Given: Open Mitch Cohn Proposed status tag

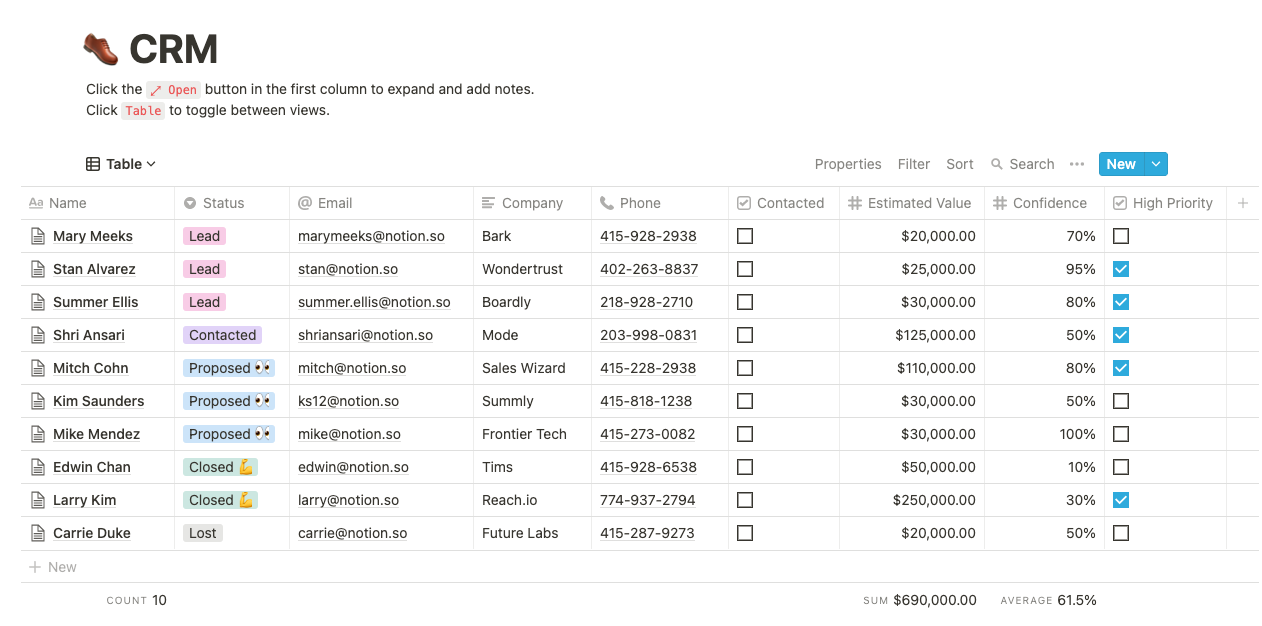Looking at the screenshot, I should click(229, 368).
